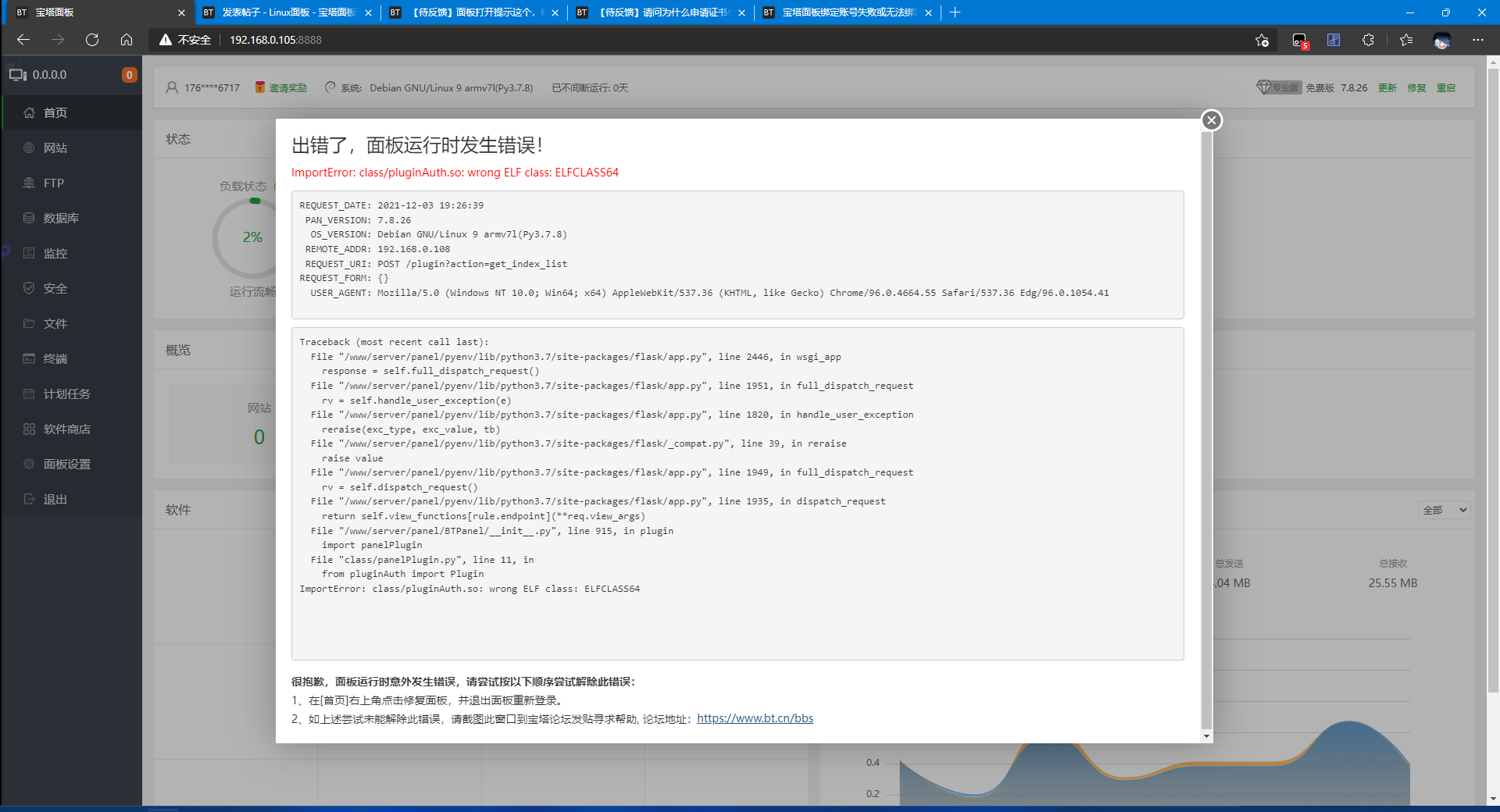Image resolution: width=1500 pixels, height=812 pixels.
Task: Open a new browser tab with the plus button
Action: pos(955,12)
